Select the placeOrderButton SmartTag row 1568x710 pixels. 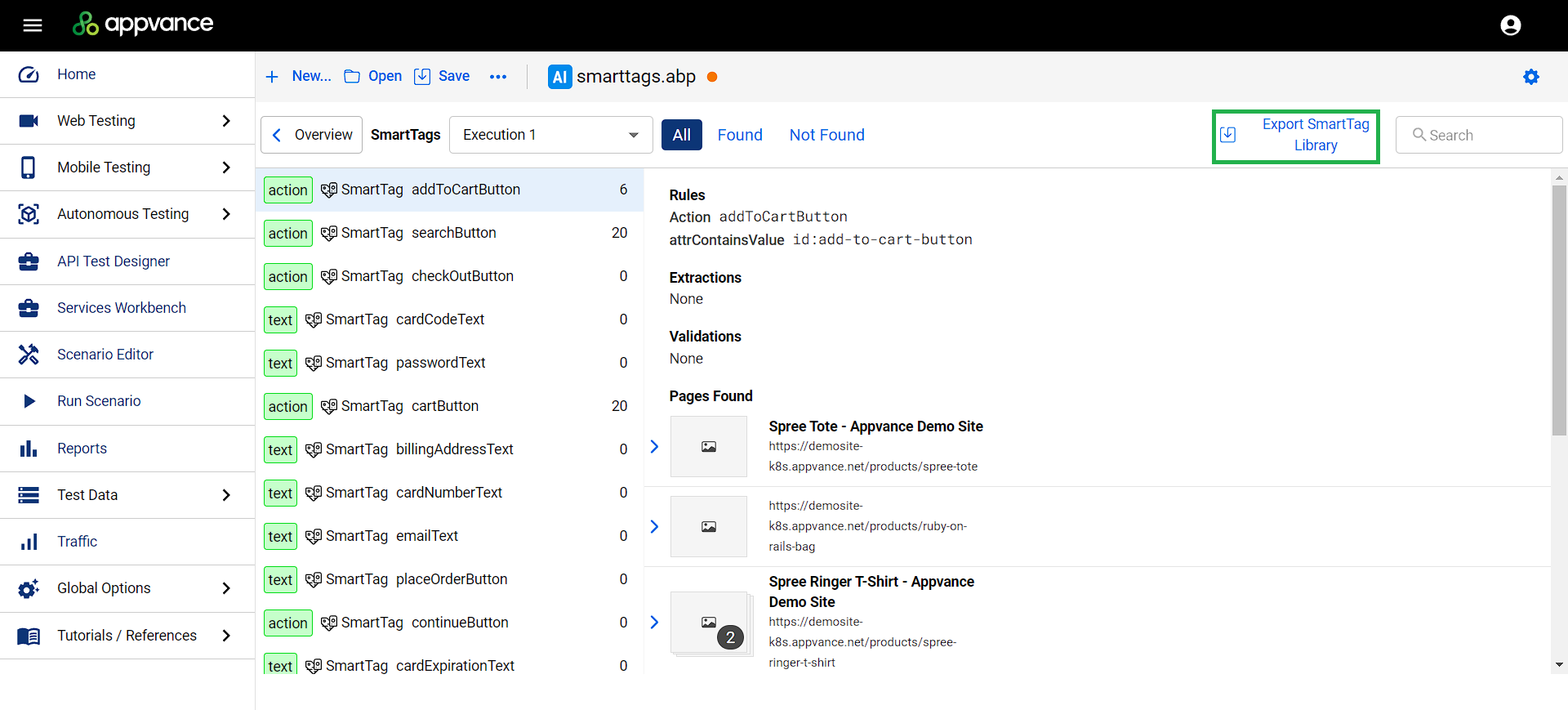449,580
